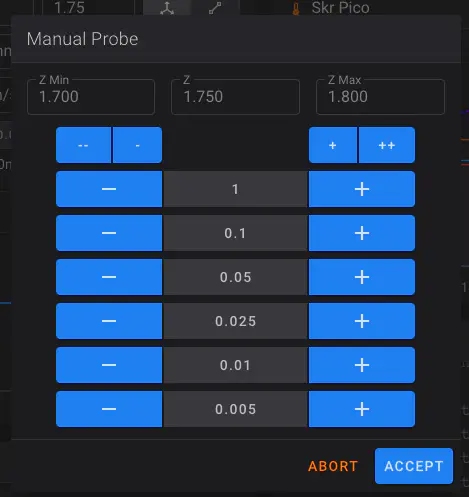Decrease Z by 0.05
This screenshot has height=497, width=469.
[x=109, y=277]
